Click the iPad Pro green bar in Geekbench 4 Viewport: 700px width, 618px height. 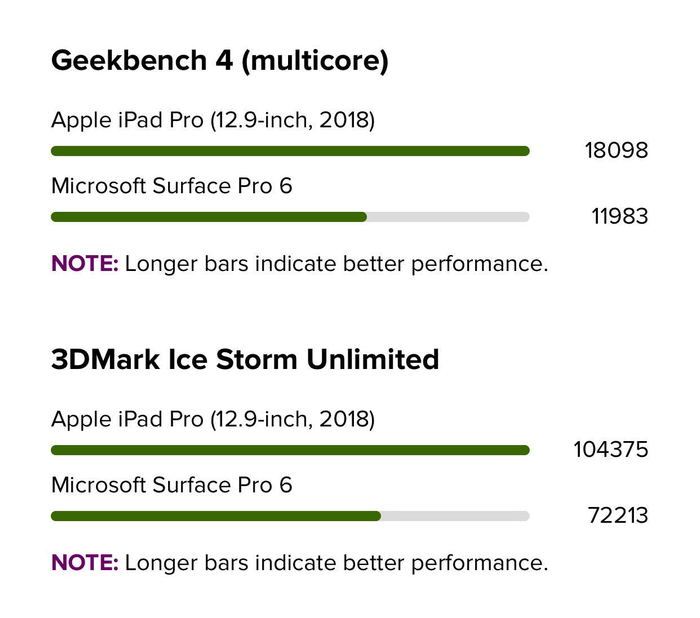[x=290, y=151]
